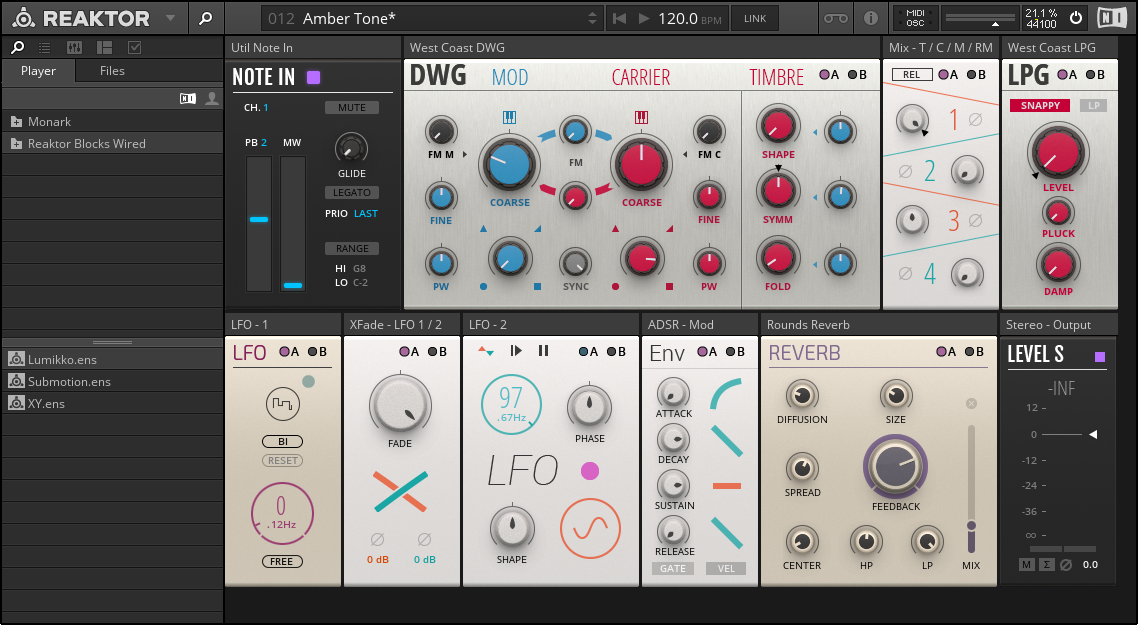The height and width of the screenshot is (625, 1138).
Task: Click the Native Instruments logo in the header
Action: [x=1112, y=17]
